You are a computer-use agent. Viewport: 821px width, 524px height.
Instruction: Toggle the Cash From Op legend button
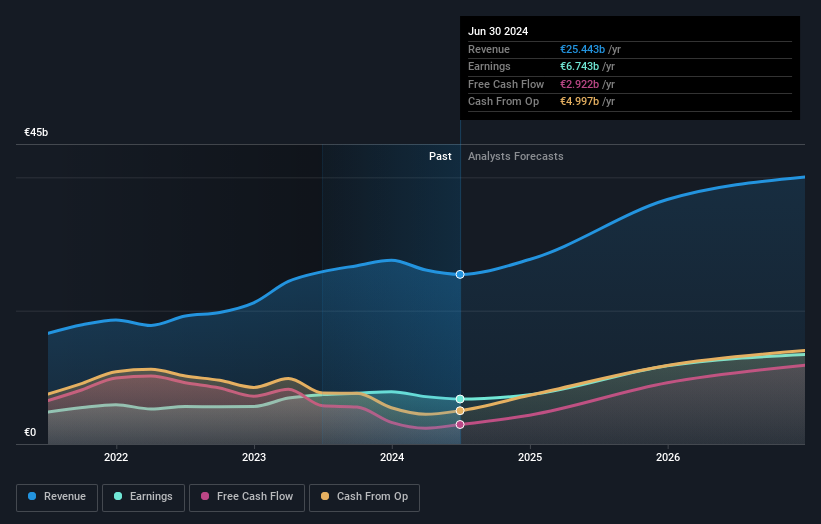364,497
